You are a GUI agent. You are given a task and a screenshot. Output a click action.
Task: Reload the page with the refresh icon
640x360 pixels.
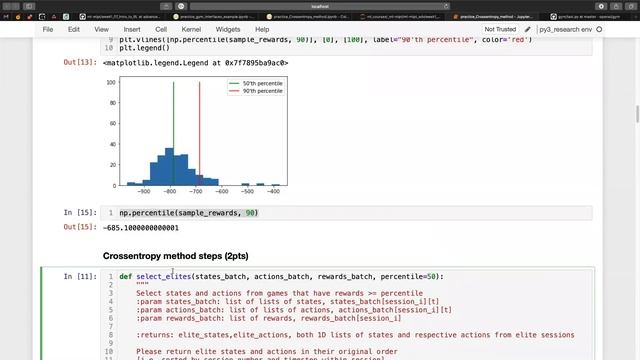pyautogui.click(x=446, y=6)
